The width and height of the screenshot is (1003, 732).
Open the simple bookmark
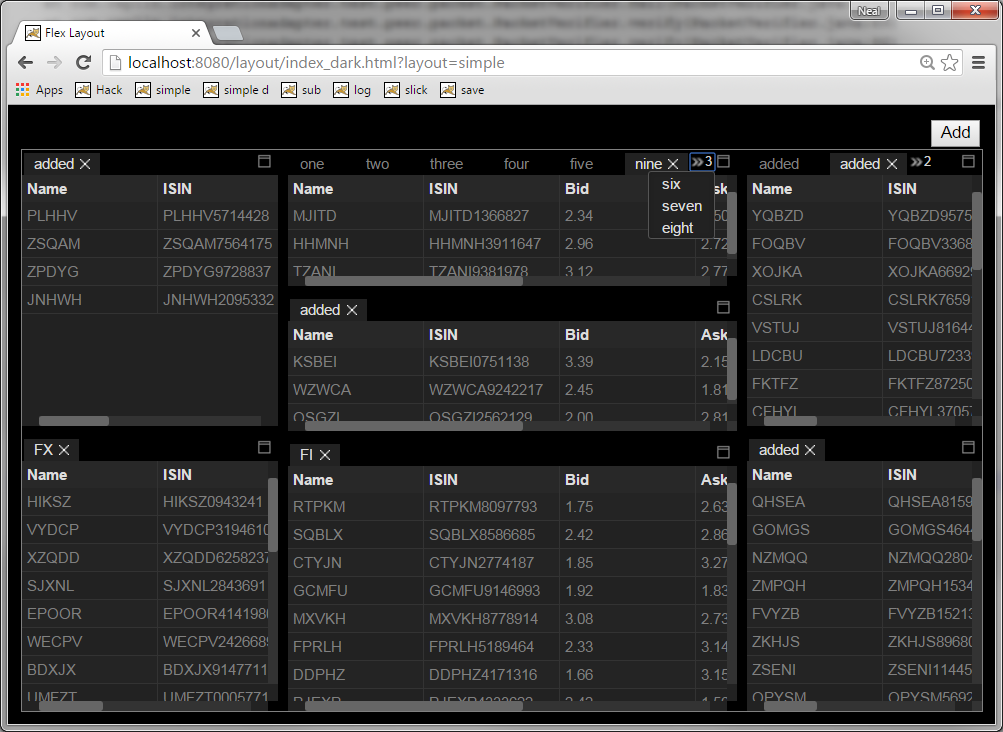[x=163, y=90]
